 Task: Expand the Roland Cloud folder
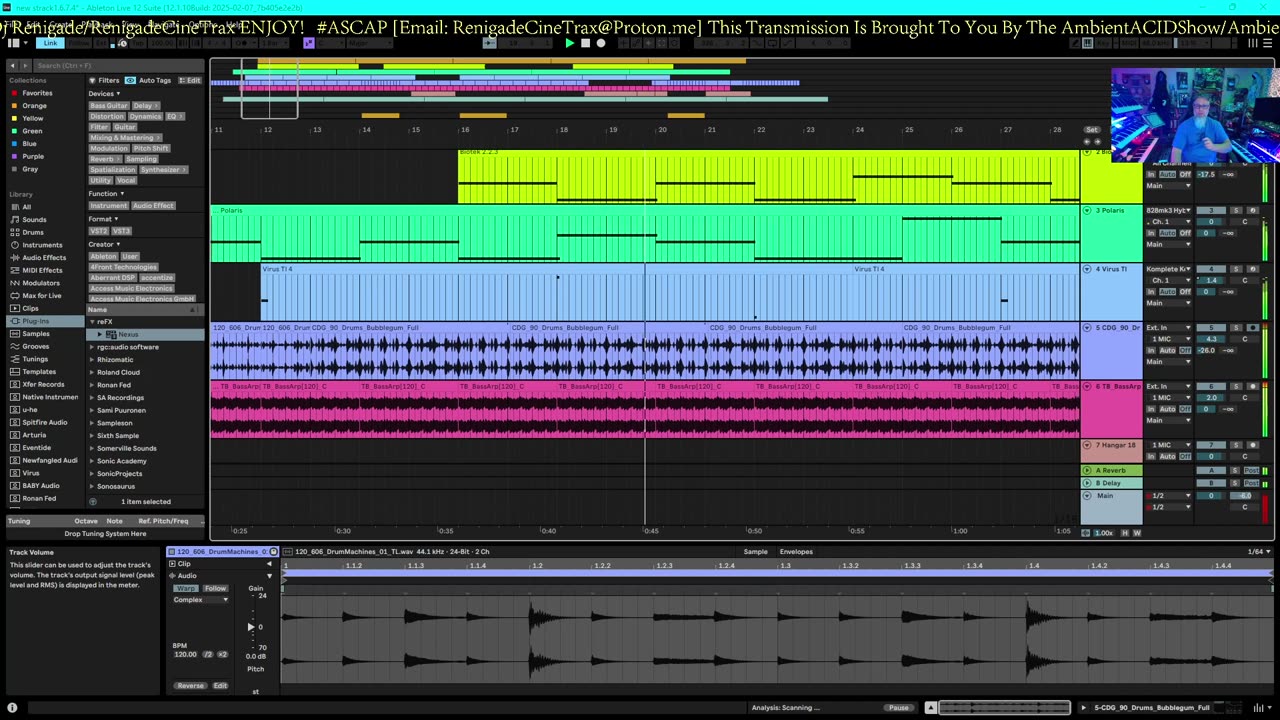point(92,372)
